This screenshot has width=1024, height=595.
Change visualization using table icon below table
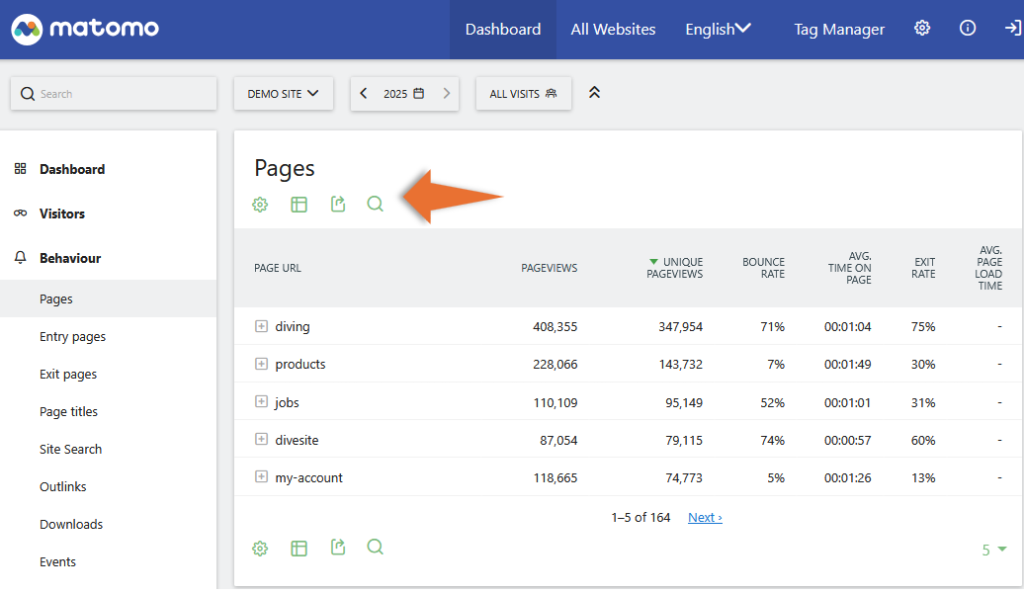point(298,548)
